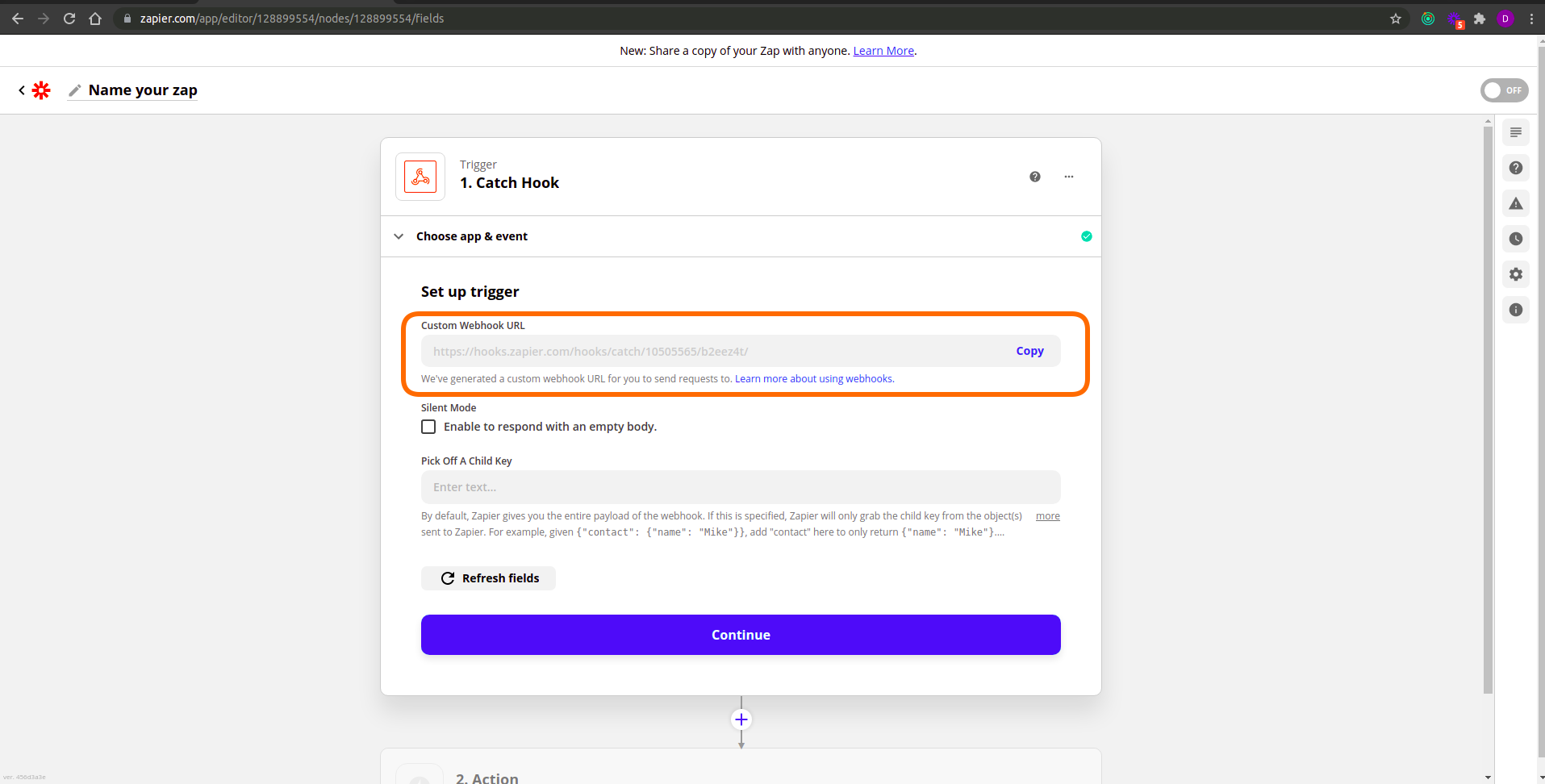Open the Chrome three-dot menu
Screen dimensions: 1545x784
(1531, 19)
